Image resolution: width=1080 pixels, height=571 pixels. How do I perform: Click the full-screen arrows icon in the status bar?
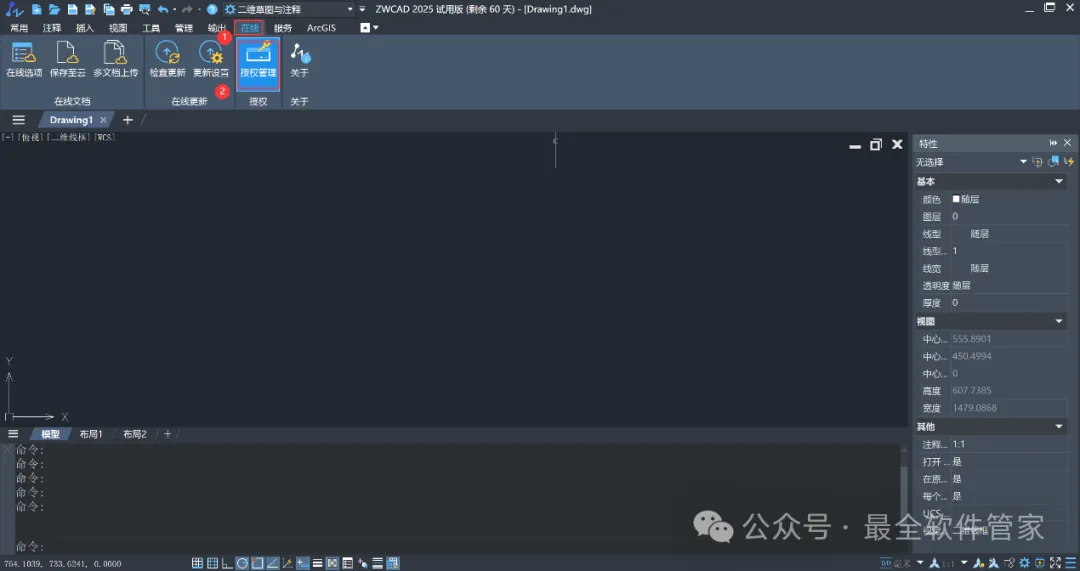[x=1055, y=563]
